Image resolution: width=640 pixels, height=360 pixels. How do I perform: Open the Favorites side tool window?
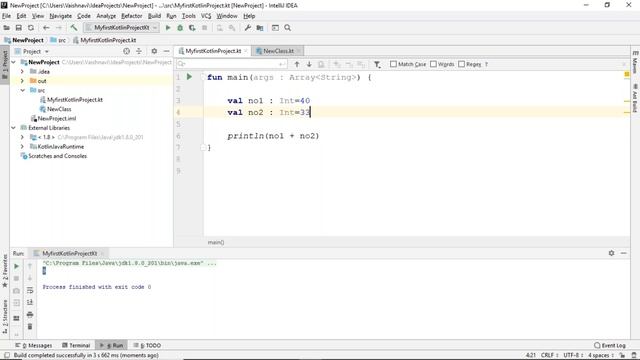click(x=5, y=271)
